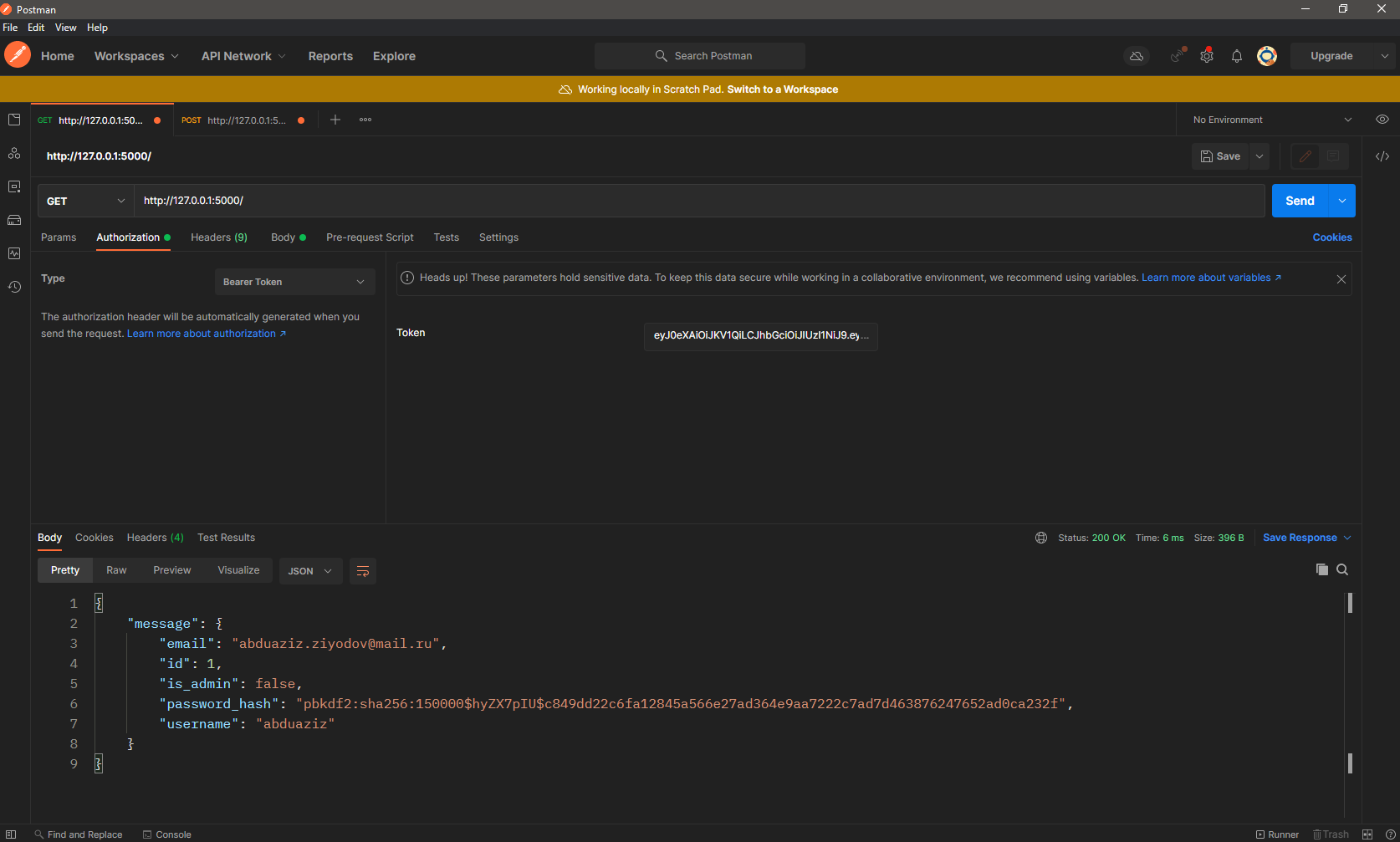
Task: Open the request Settings tab
Action: tap(498, 237)
